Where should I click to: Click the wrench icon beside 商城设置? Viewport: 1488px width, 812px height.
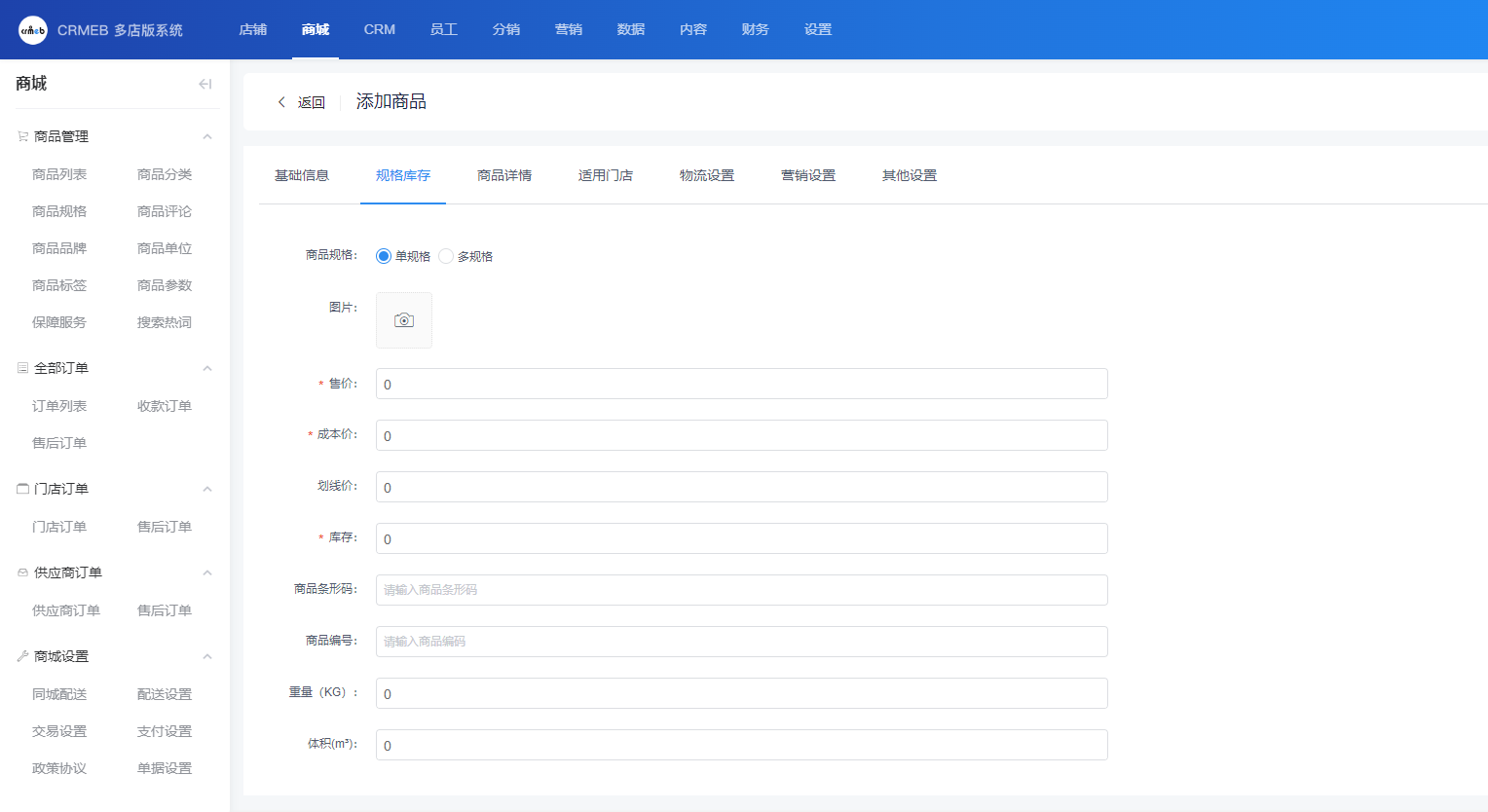(22, 656)
